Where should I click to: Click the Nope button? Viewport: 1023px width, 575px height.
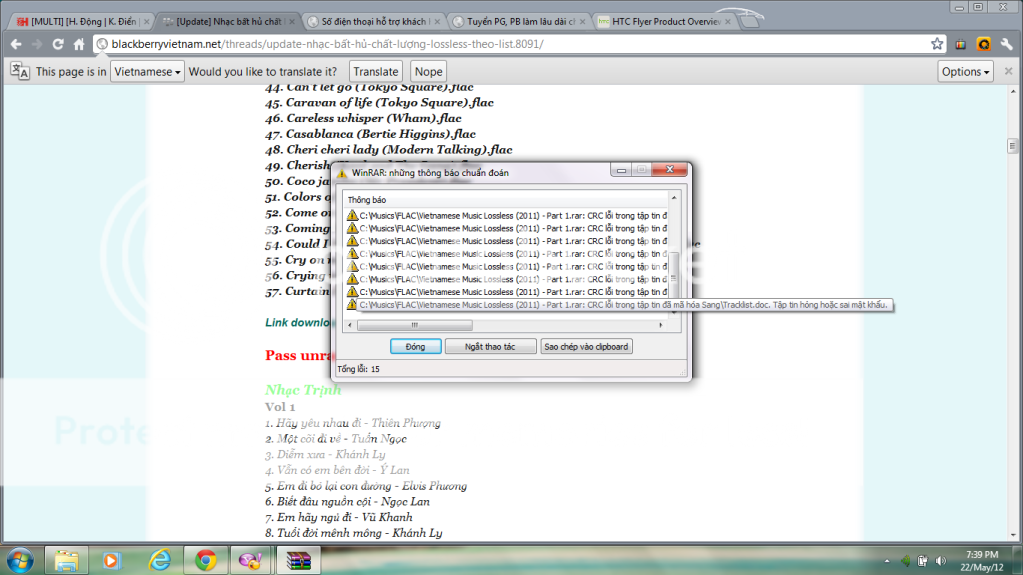pos(428,71)
